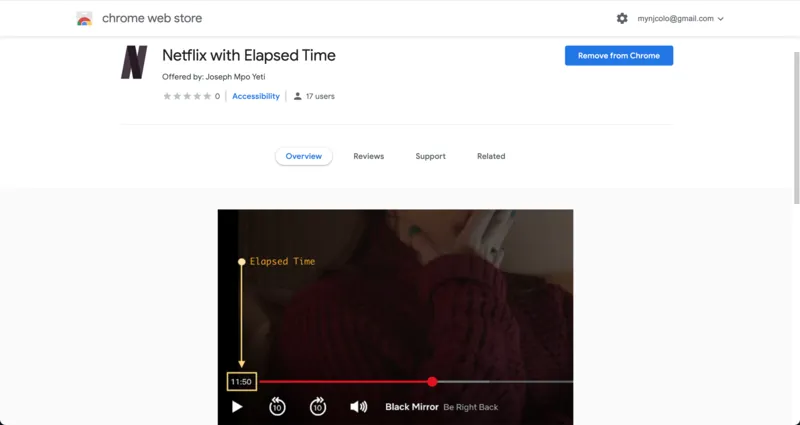Open the settings gear icon
Screen dimensions: 800x425
pyautogui.click(x=622, y=18)
